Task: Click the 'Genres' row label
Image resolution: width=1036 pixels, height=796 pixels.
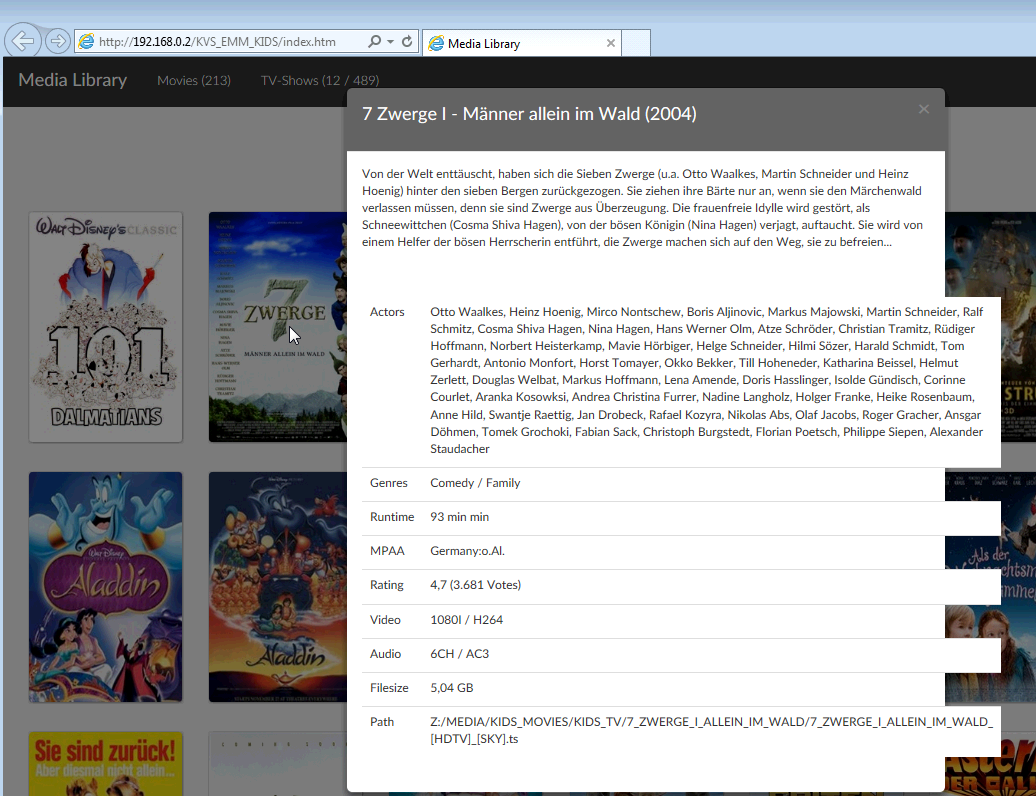Action: click(388, 483)
